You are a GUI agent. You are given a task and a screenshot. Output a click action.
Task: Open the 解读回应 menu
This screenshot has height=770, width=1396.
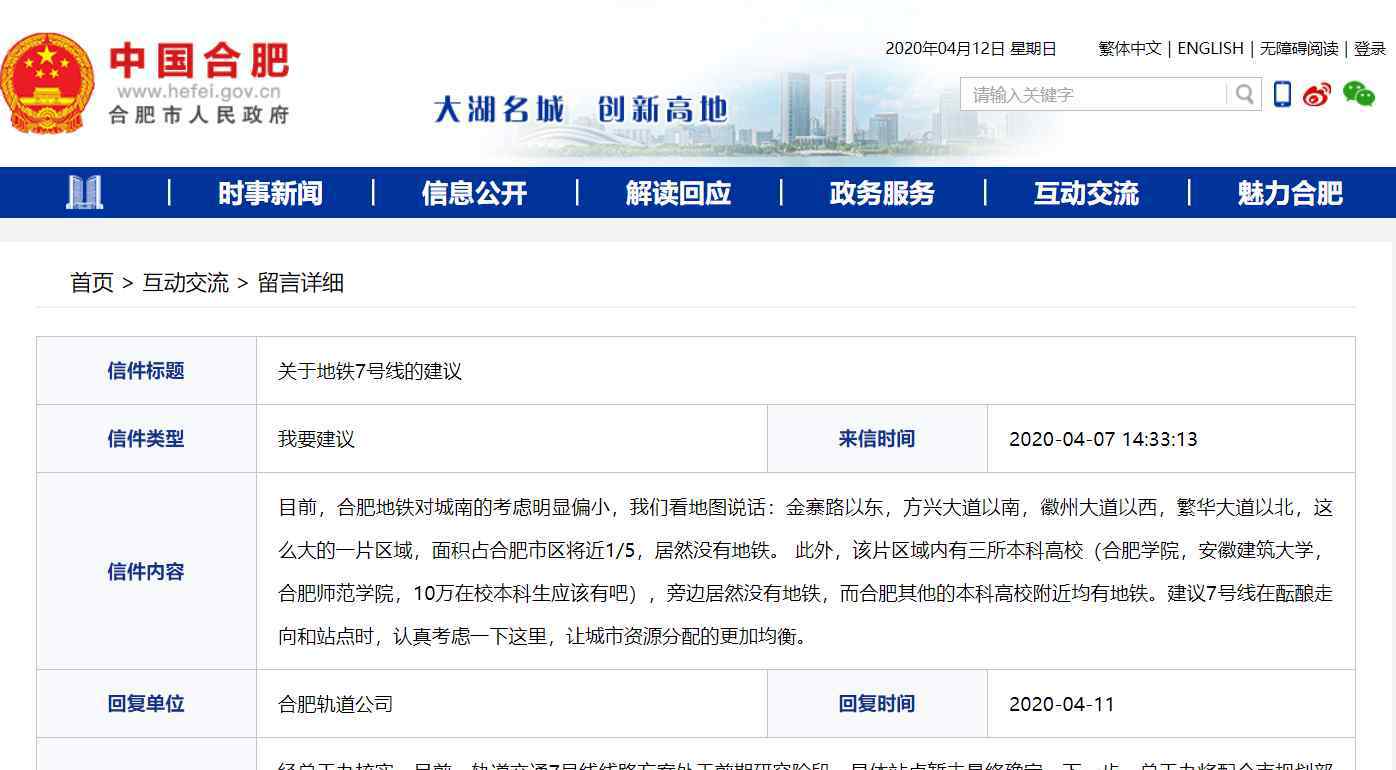(x=679, y=193)
